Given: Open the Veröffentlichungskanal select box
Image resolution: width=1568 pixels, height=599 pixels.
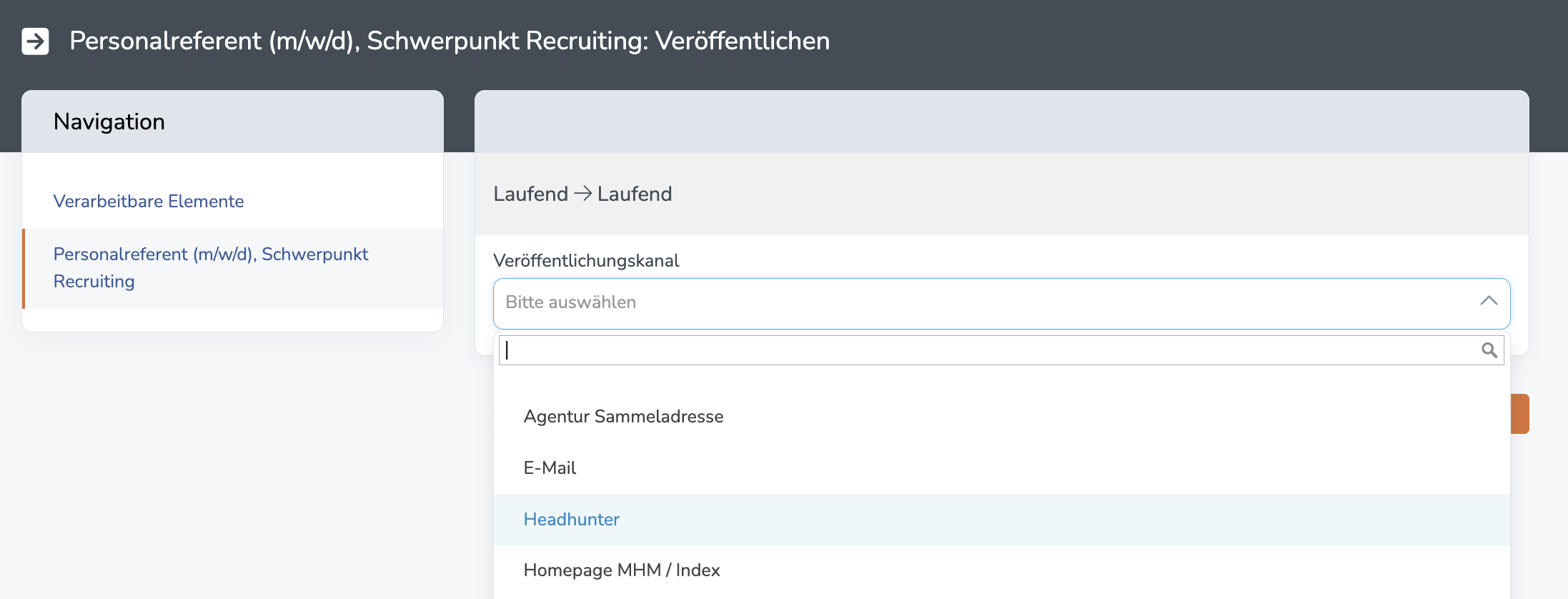Looking at the screenshot, I should 1001,303.
